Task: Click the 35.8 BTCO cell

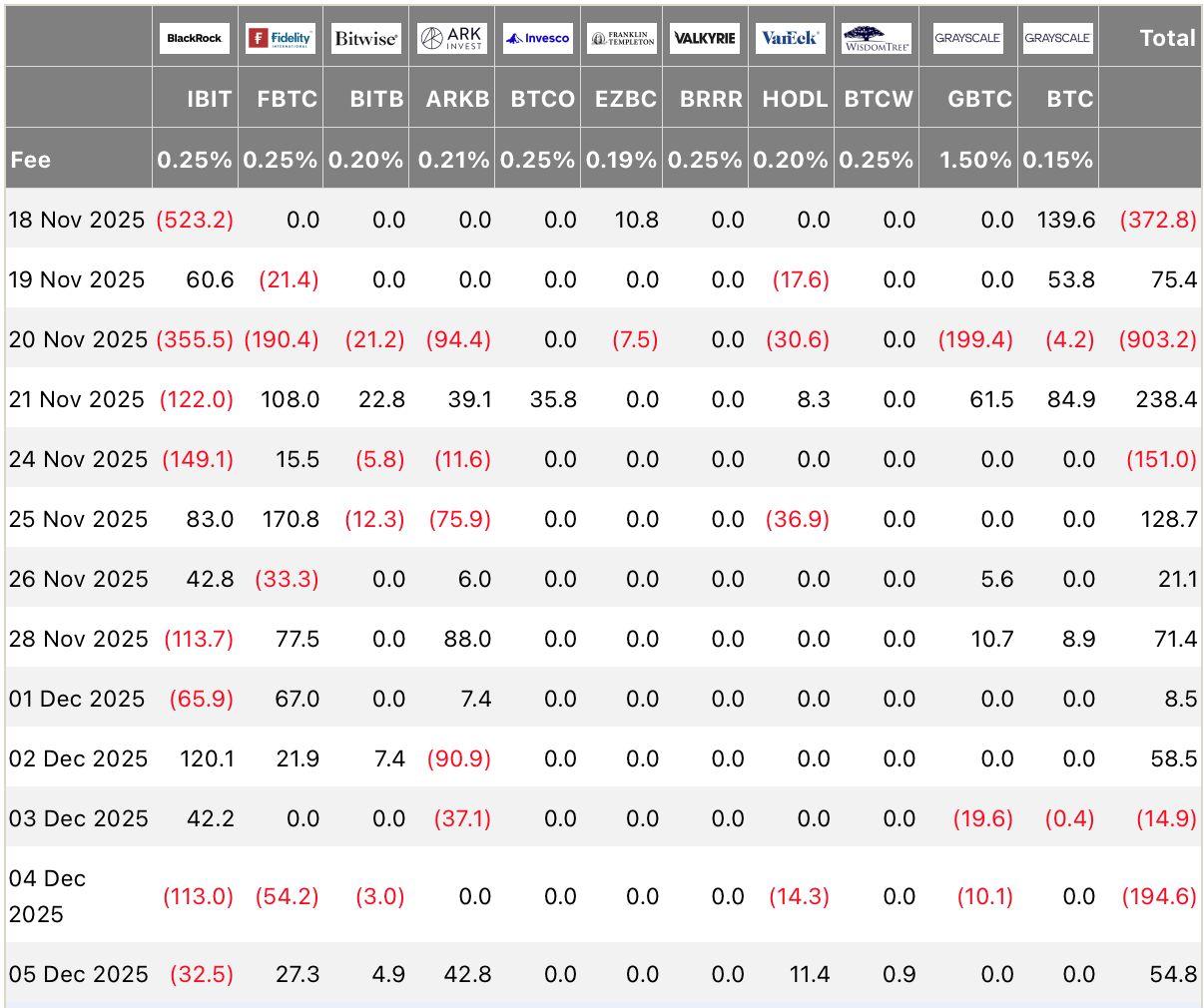Action: tap(553, 399)
